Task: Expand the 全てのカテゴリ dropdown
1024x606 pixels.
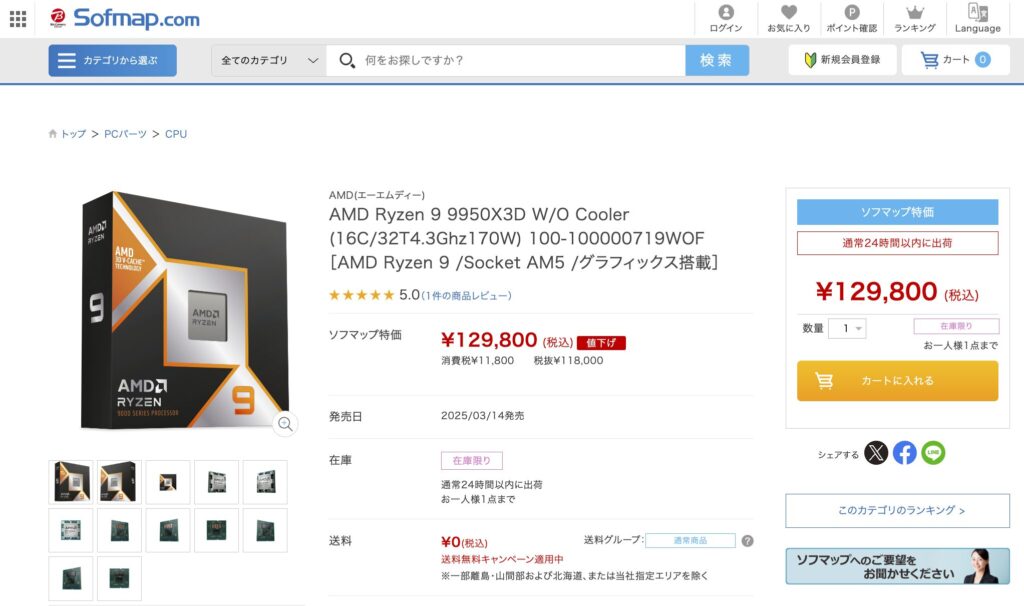Action: point(268,61)
